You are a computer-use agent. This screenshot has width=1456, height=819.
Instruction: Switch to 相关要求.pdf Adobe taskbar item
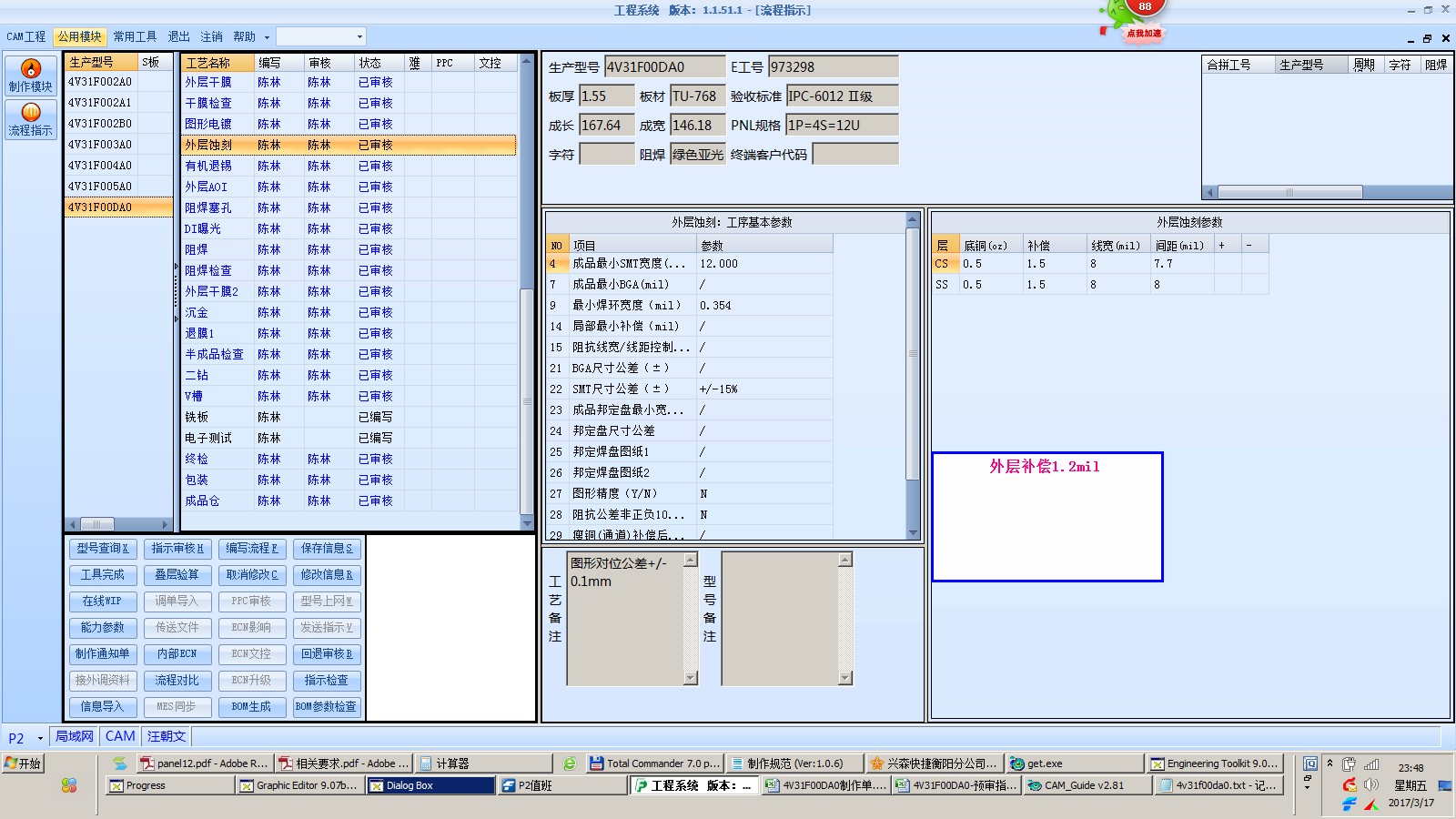tap(344, 763)
